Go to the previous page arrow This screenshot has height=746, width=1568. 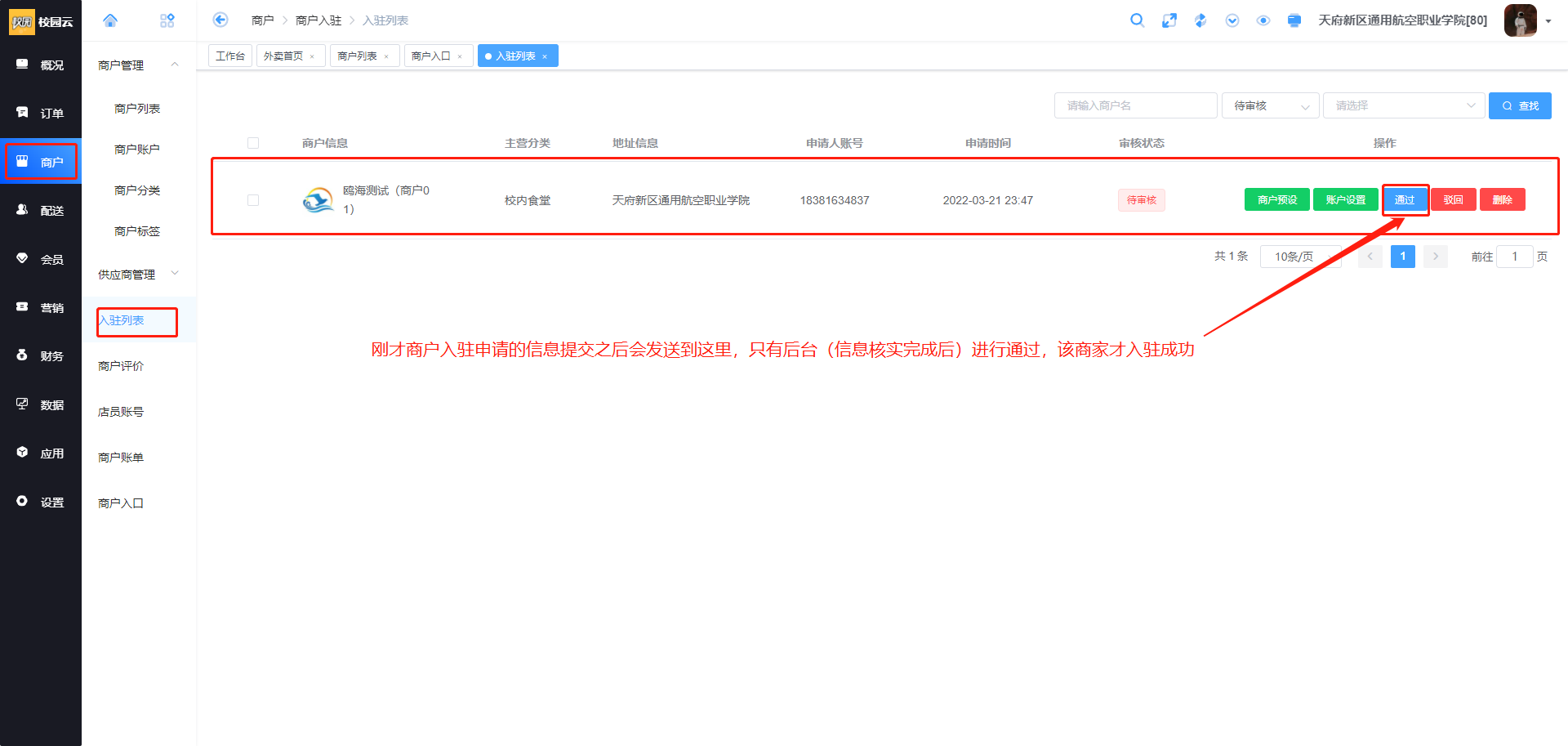(x=1370, y=257)
